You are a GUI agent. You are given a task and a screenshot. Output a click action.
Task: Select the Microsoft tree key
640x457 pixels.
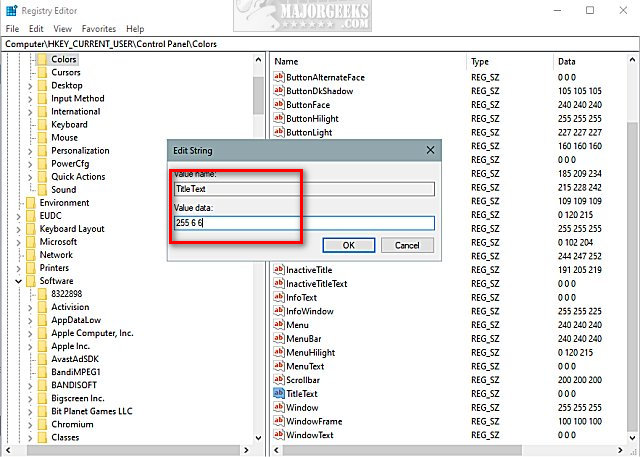[58, 242]
